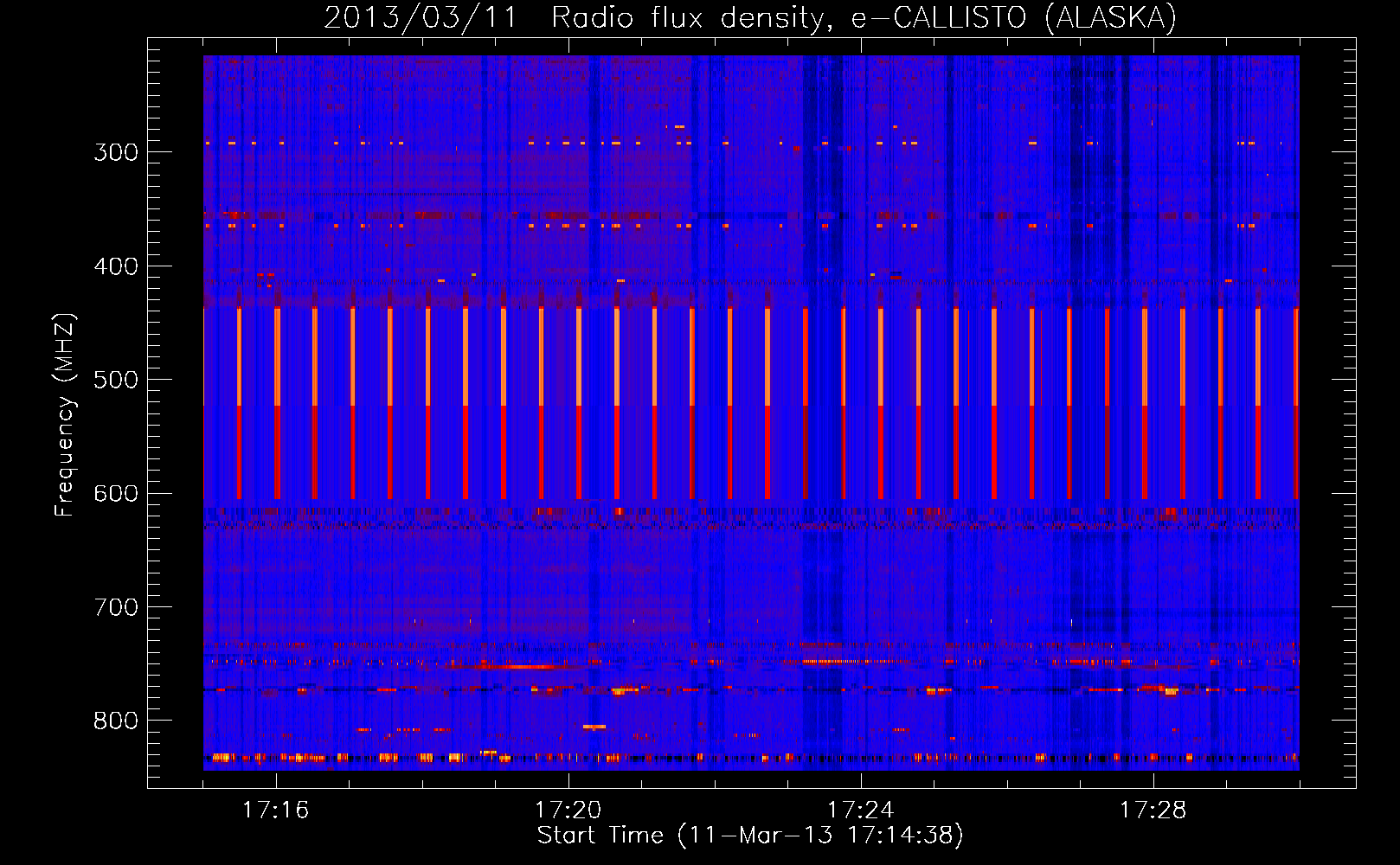Click the 700 frequency tick label
The image size is (1400, 865).
point(116,607)
